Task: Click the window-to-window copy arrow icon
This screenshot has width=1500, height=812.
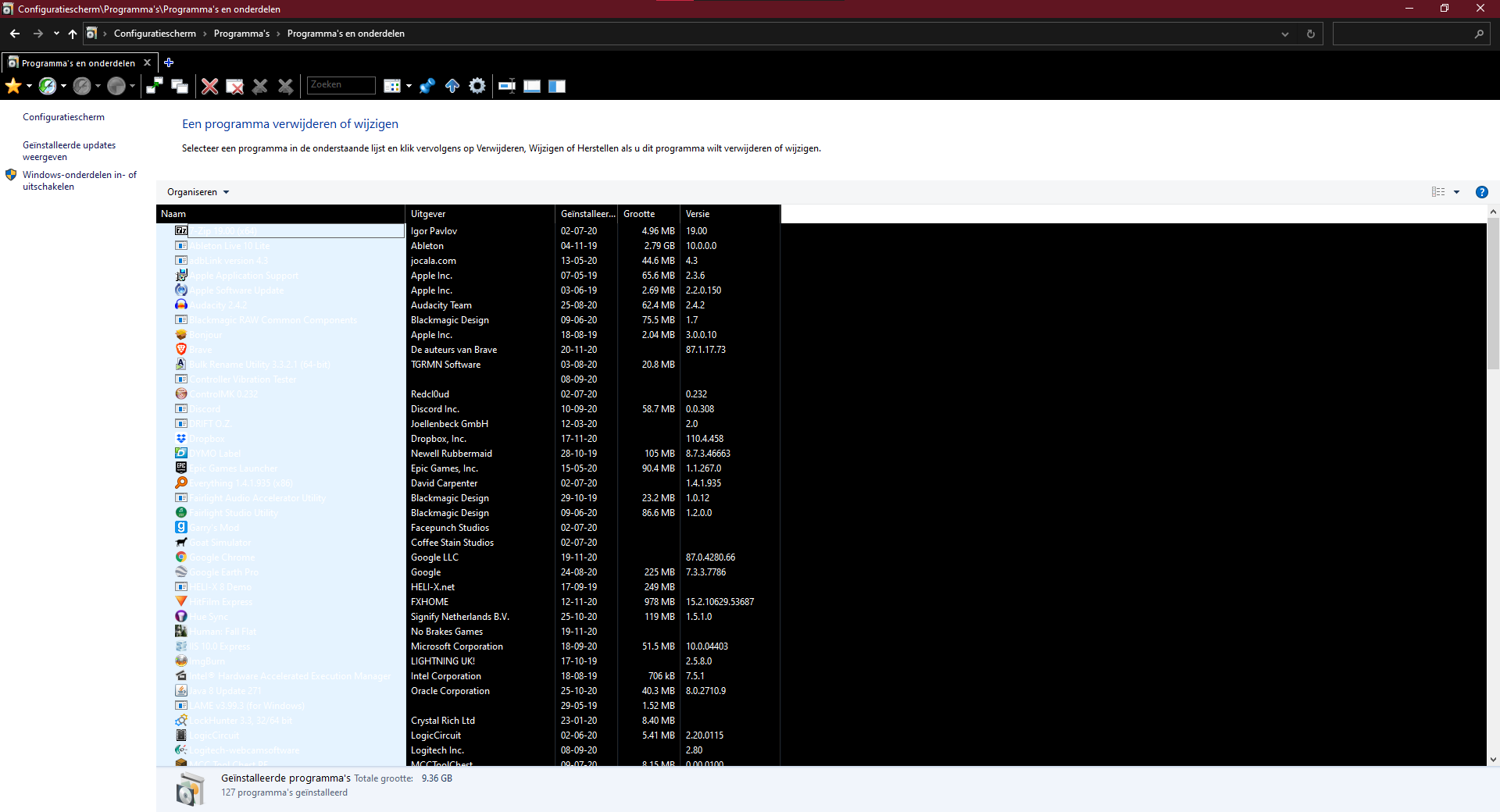Action: point(155,86)
